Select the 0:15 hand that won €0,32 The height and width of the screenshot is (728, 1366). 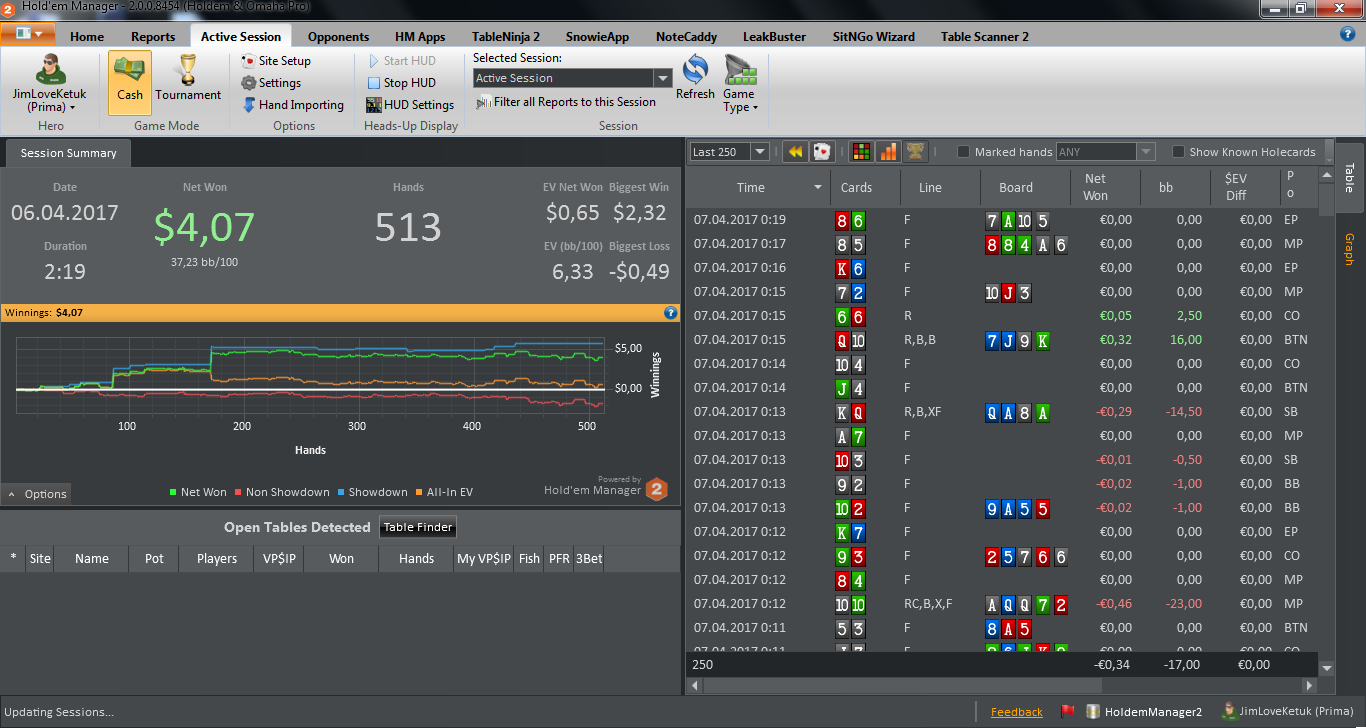pyautogui.click(x=1003, y=340)
